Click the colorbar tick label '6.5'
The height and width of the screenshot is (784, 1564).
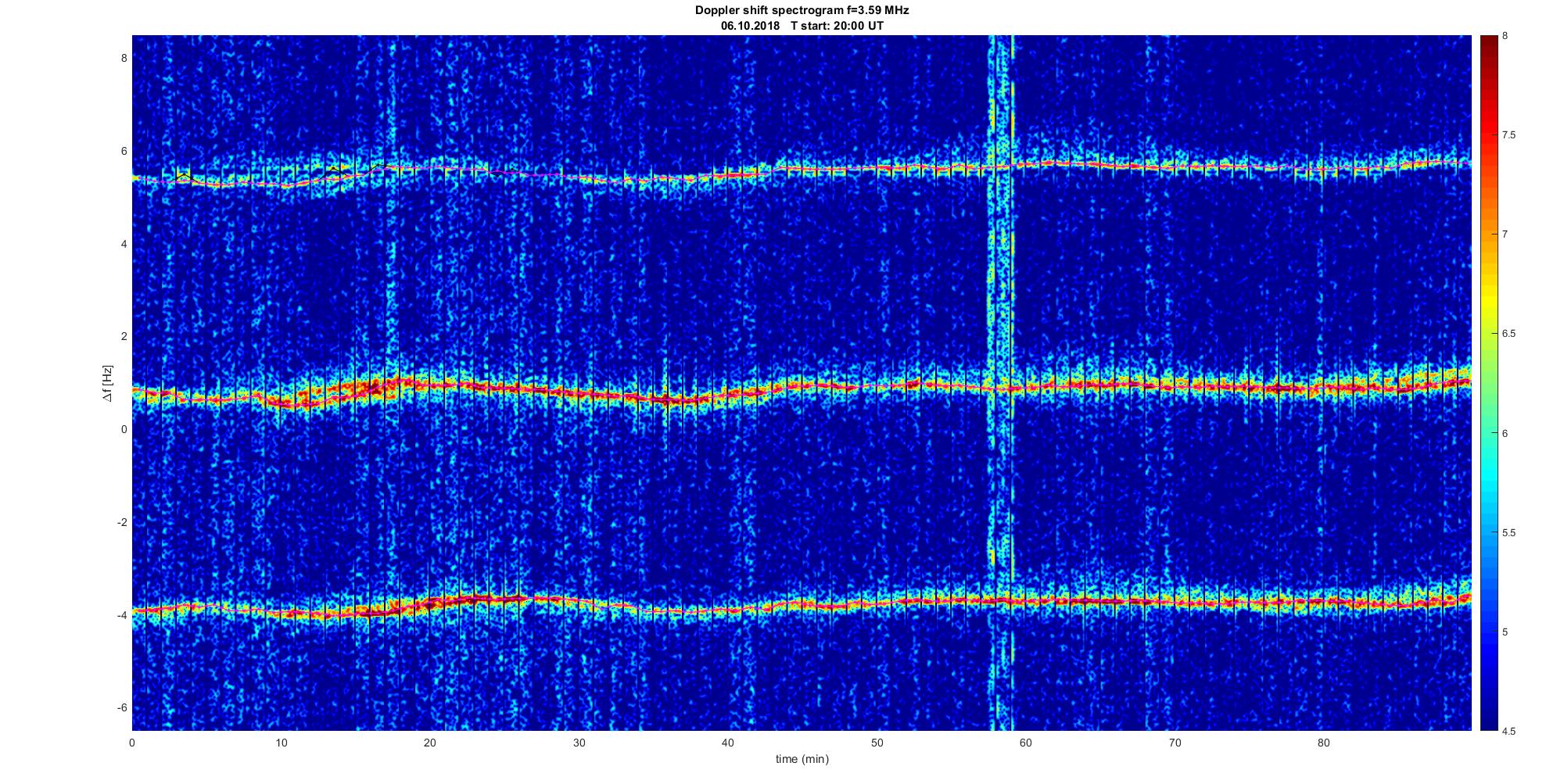click(x=1509, y=334)
